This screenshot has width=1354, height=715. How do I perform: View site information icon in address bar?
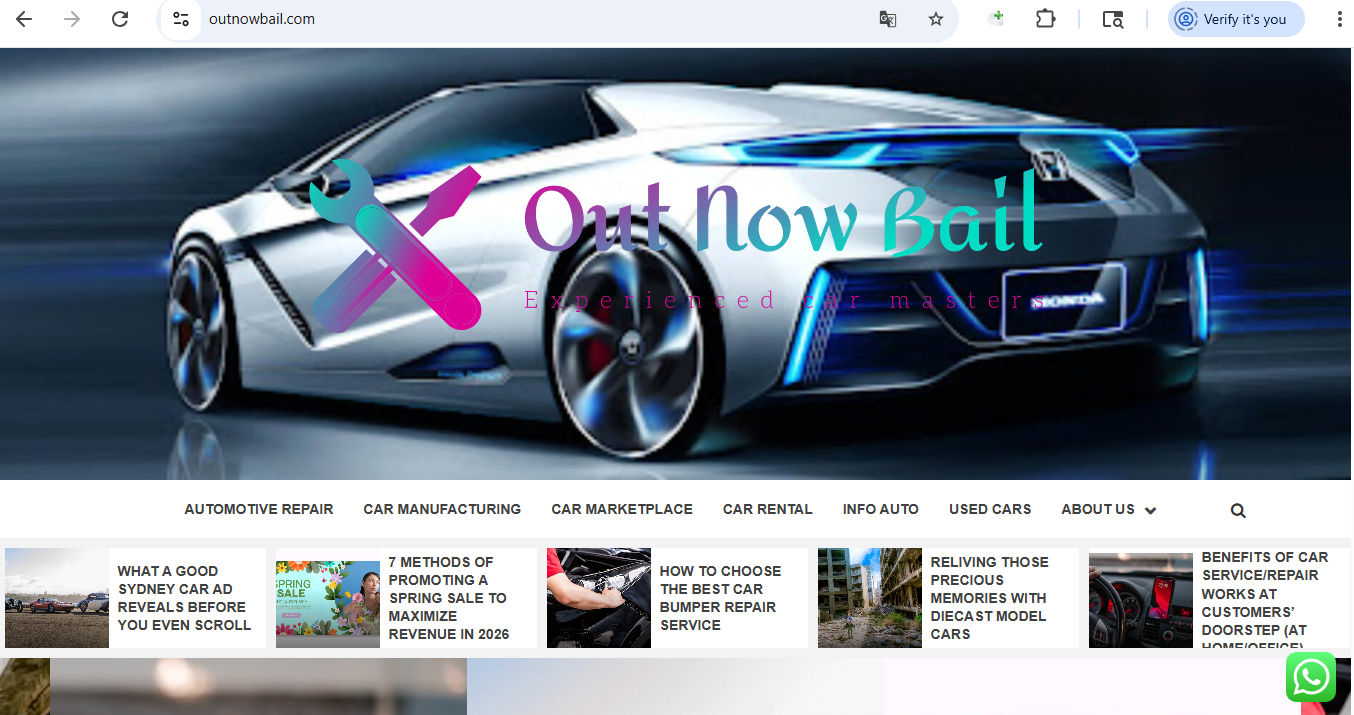coord(181,19)
